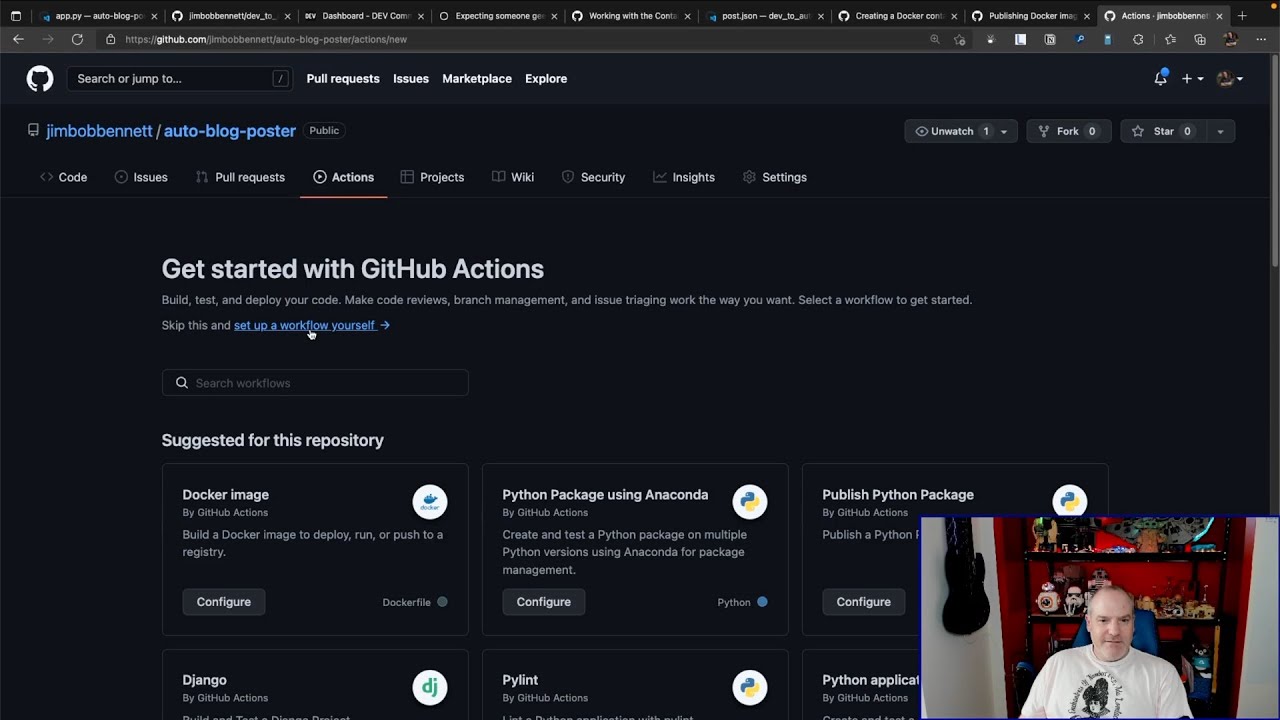Switch to the Issues repository tab
Viewport: 1280px width, 720px height.
pyautogui.click(x=141, y=177)
